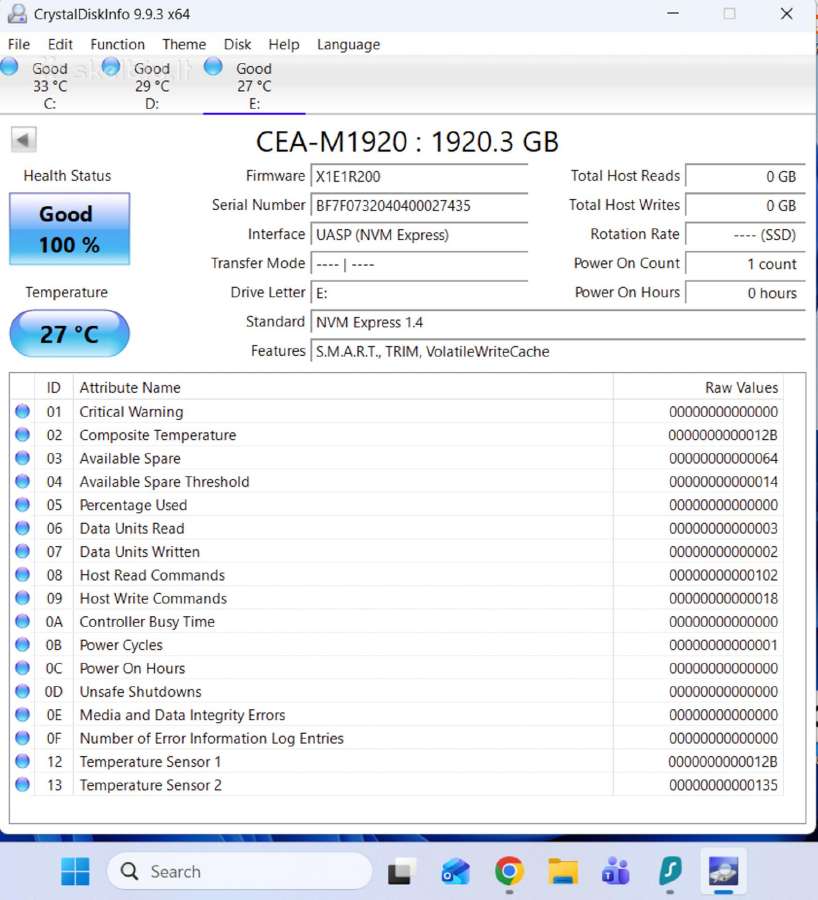Click the Attribute Name column header
The image size is (818, 900).
343,387
